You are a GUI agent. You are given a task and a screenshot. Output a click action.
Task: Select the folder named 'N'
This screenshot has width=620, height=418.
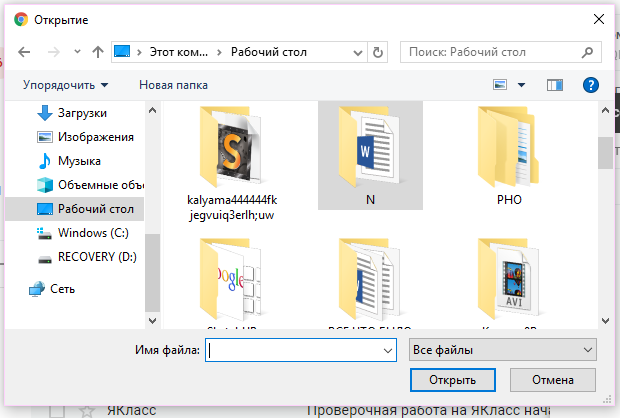(x=370, y=155)
